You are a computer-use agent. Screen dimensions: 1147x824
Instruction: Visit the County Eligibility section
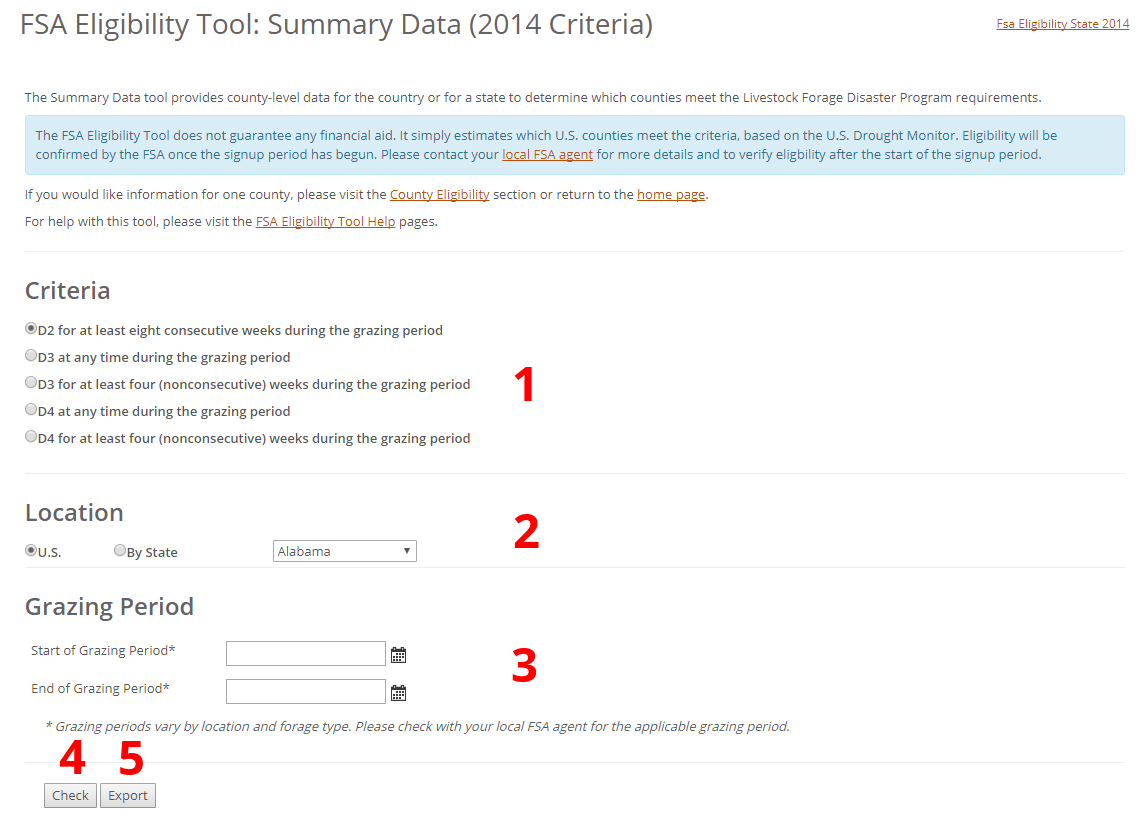pos(439,194)
